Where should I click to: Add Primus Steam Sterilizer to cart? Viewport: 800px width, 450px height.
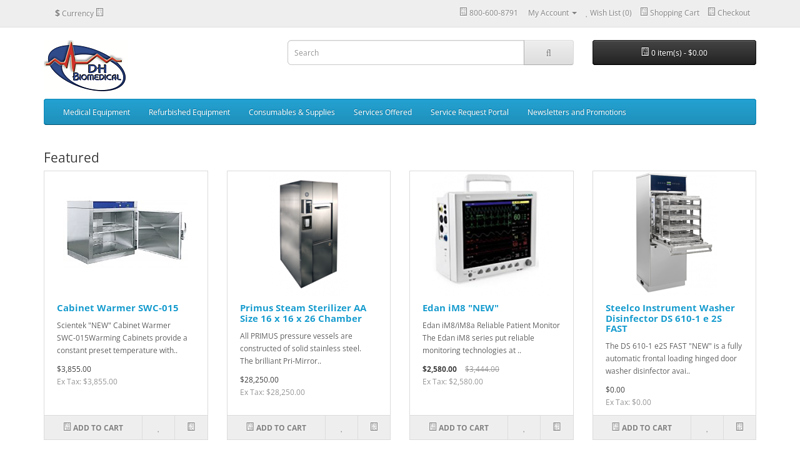tap(276, 428)
